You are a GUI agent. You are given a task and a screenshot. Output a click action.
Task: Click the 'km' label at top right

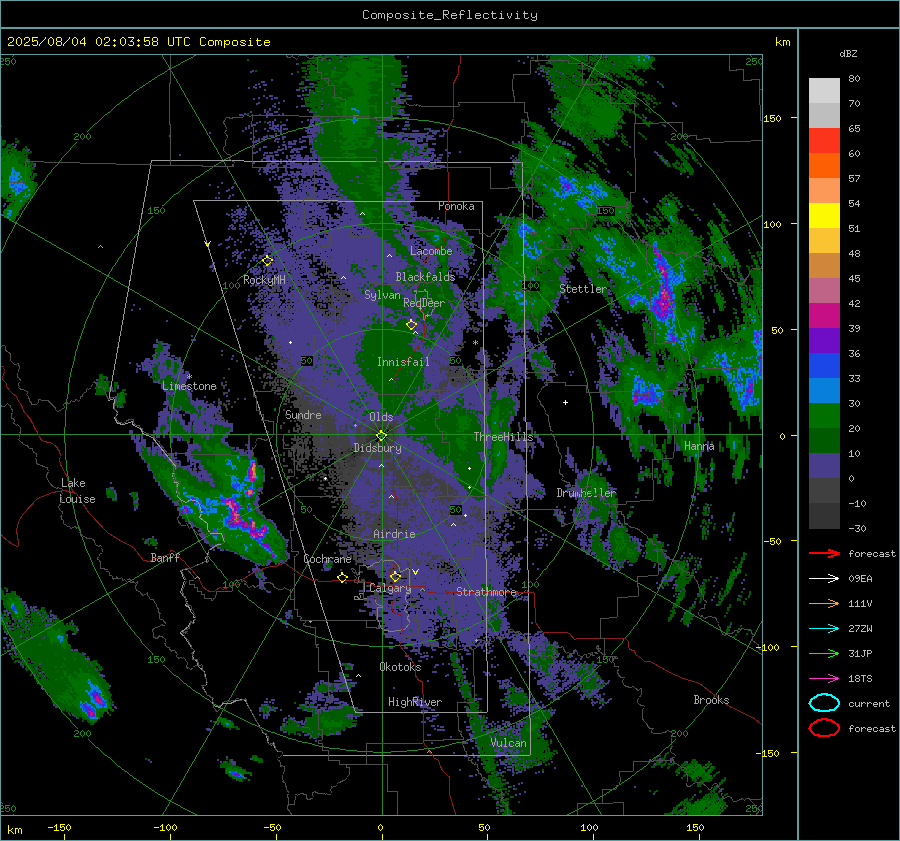(782, 42)
